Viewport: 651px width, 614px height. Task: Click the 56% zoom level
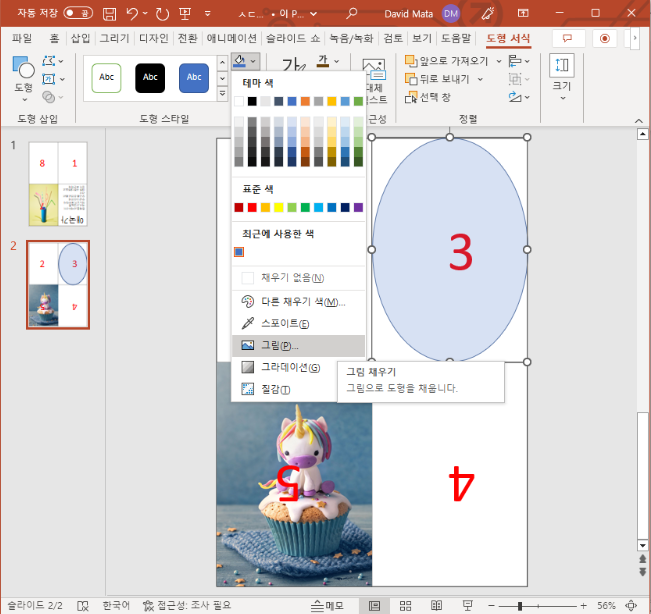(607, 606)
